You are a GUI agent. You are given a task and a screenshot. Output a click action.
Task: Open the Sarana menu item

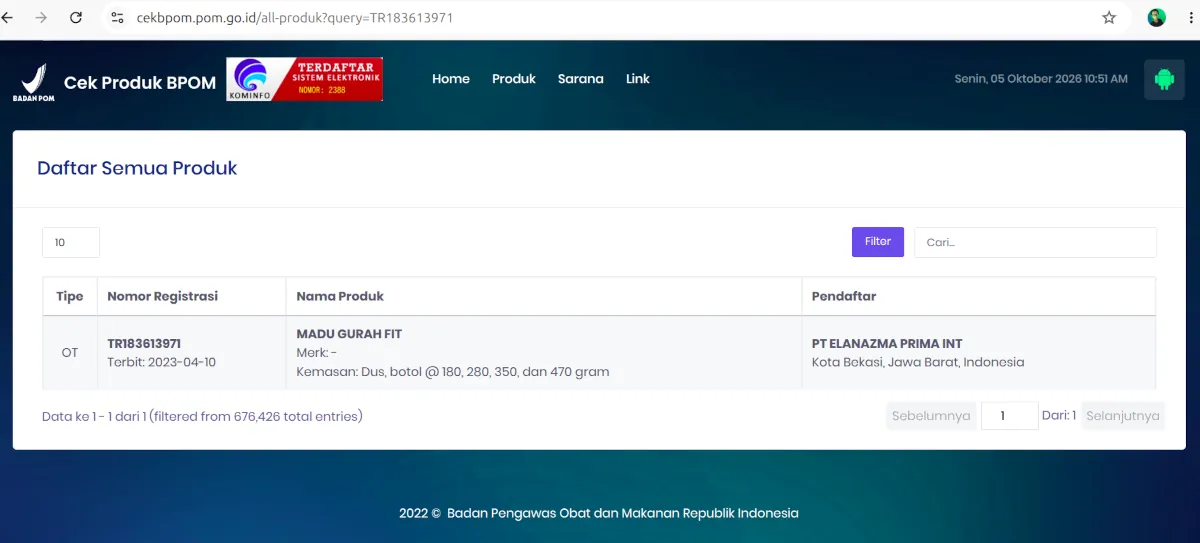[581, 79]
